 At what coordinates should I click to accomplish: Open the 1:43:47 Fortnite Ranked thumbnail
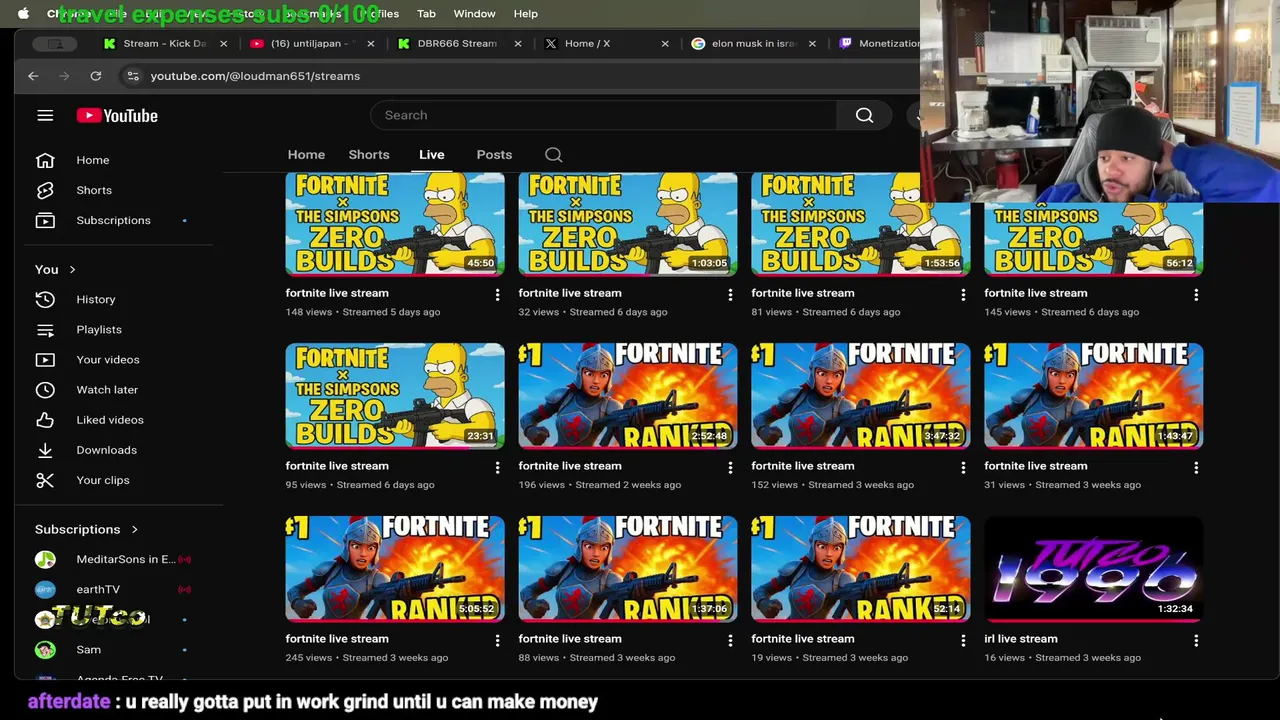[1094, 396]
